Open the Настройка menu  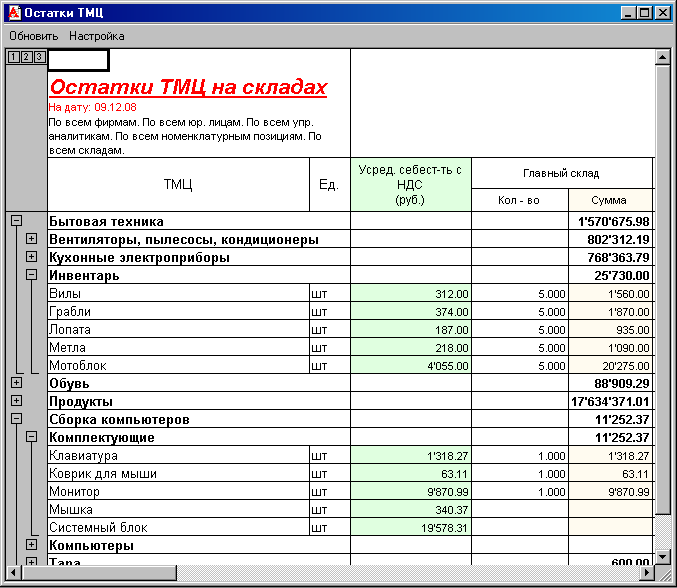97,36
